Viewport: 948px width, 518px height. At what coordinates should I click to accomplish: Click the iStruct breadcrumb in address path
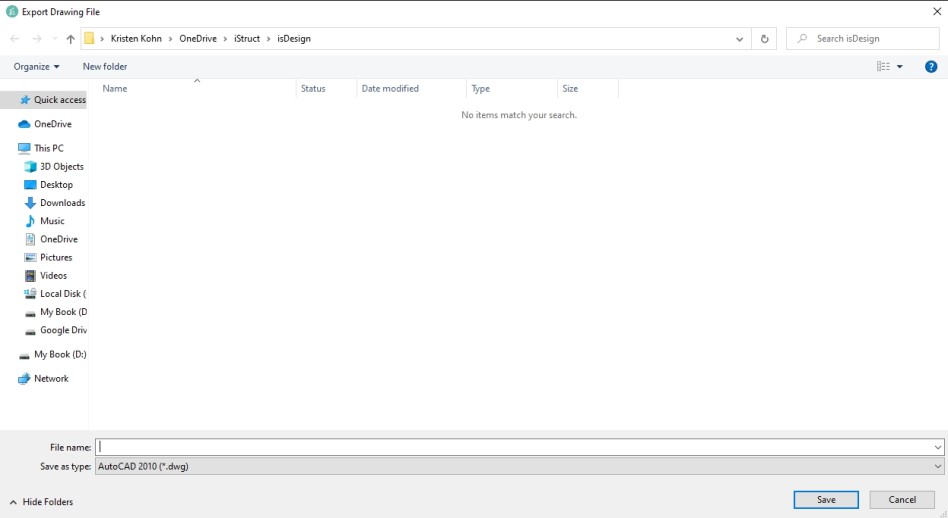(x=248, y=39)
